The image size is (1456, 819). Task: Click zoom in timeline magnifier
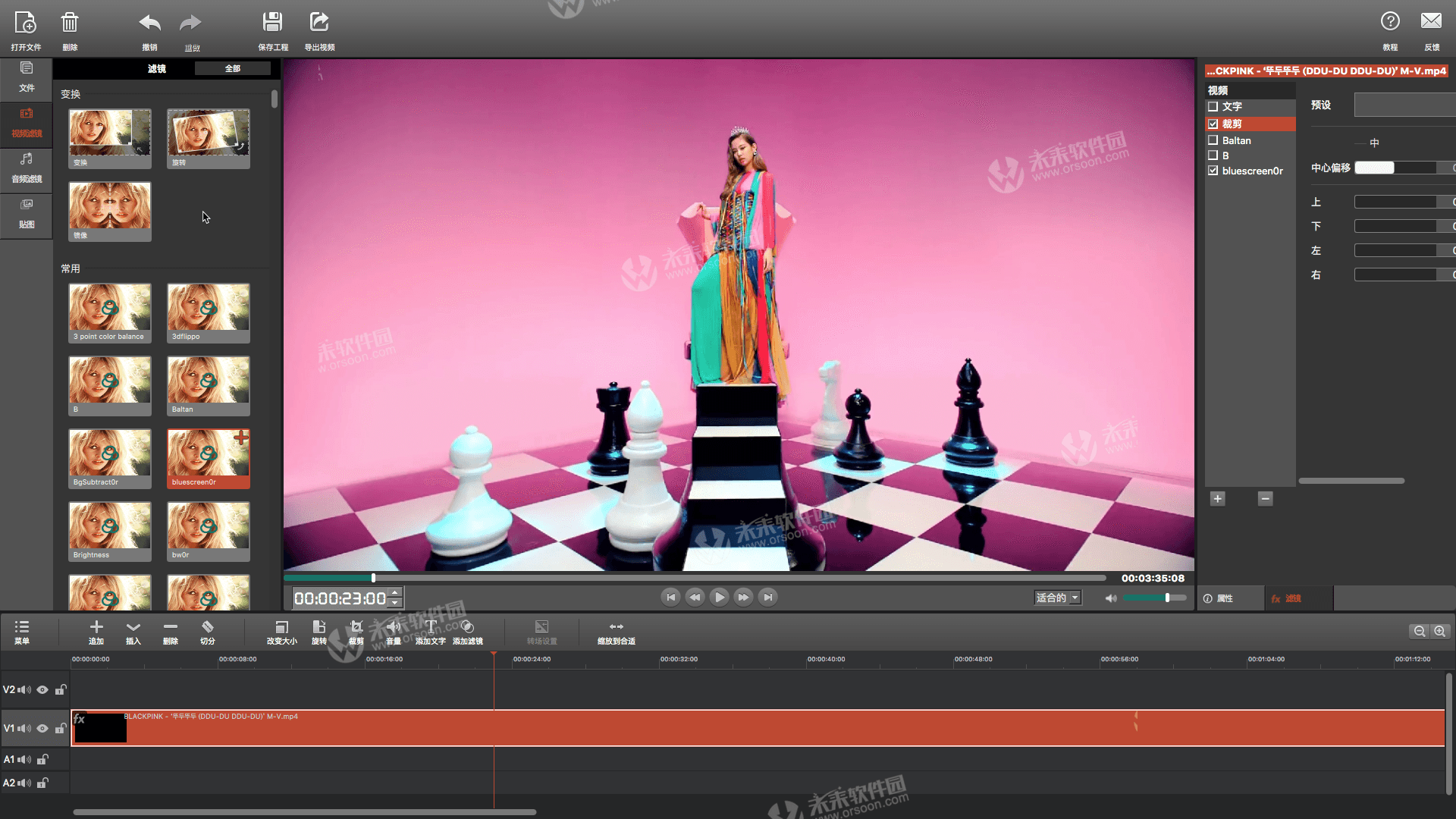coord(1439,631)
